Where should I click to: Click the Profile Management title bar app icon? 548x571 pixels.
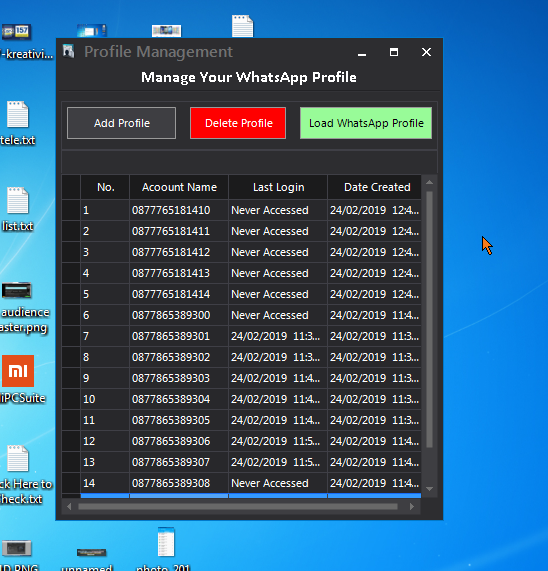(68, 51)
